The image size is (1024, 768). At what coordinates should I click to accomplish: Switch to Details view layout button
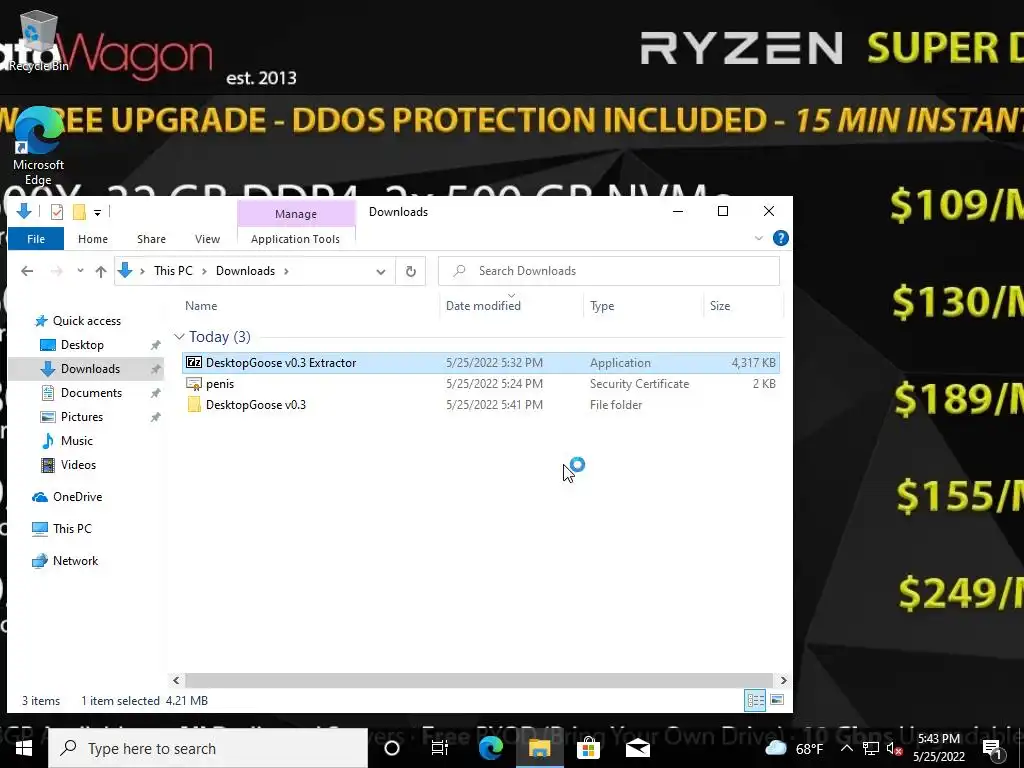756,701
